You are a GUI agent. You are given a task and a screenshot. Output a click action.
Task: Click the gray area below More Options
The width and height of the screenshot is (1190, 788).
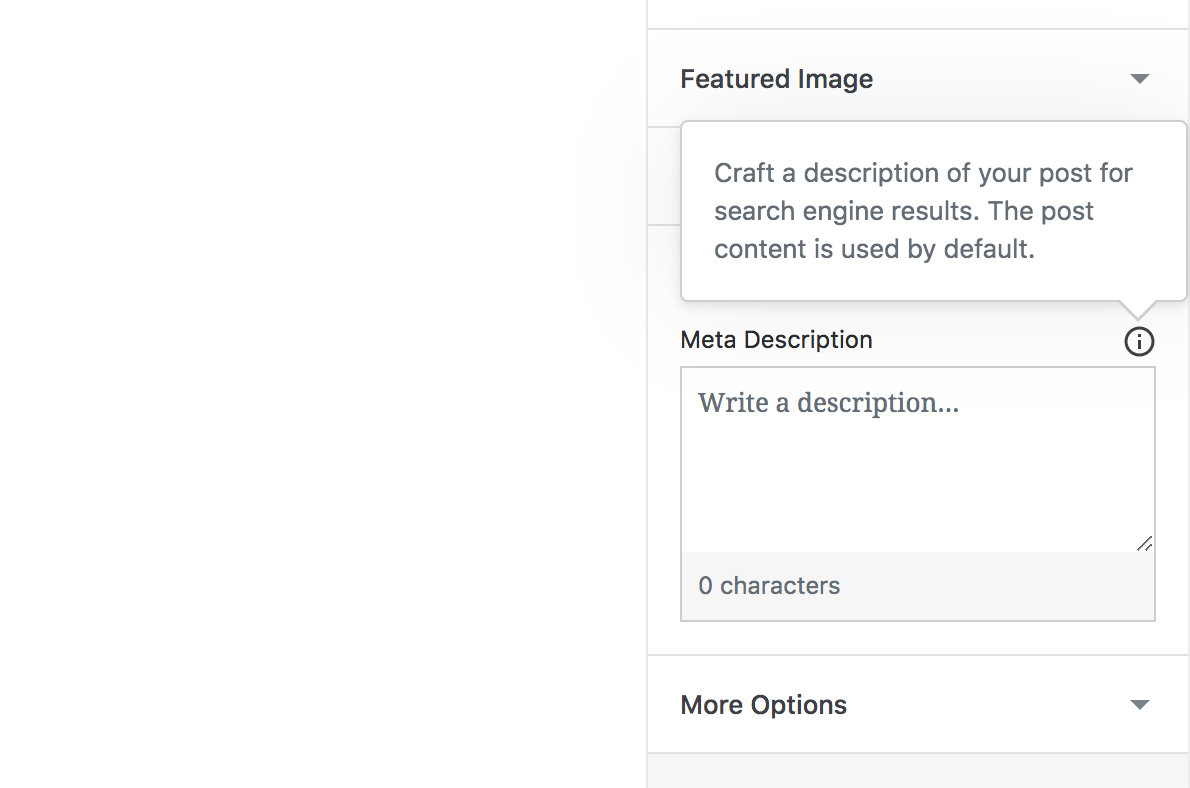[917, 771]
